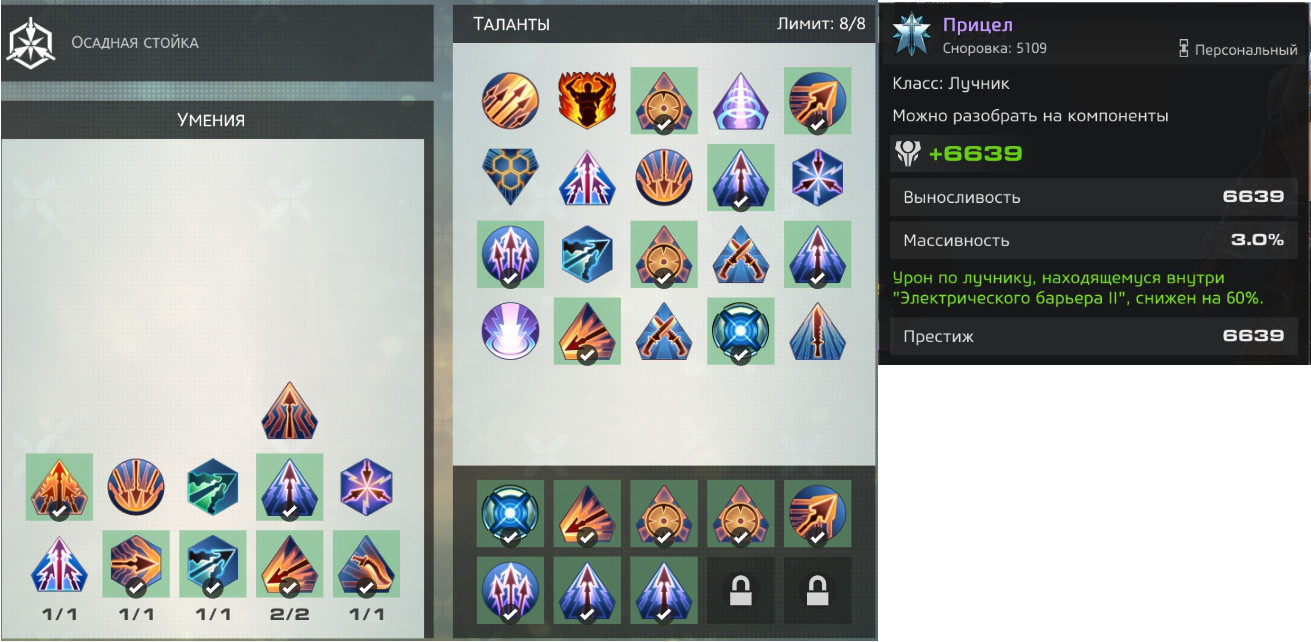Click the Осадная стойка stance icon
This screenshot has height=642, width=1311.
point(30,43)
